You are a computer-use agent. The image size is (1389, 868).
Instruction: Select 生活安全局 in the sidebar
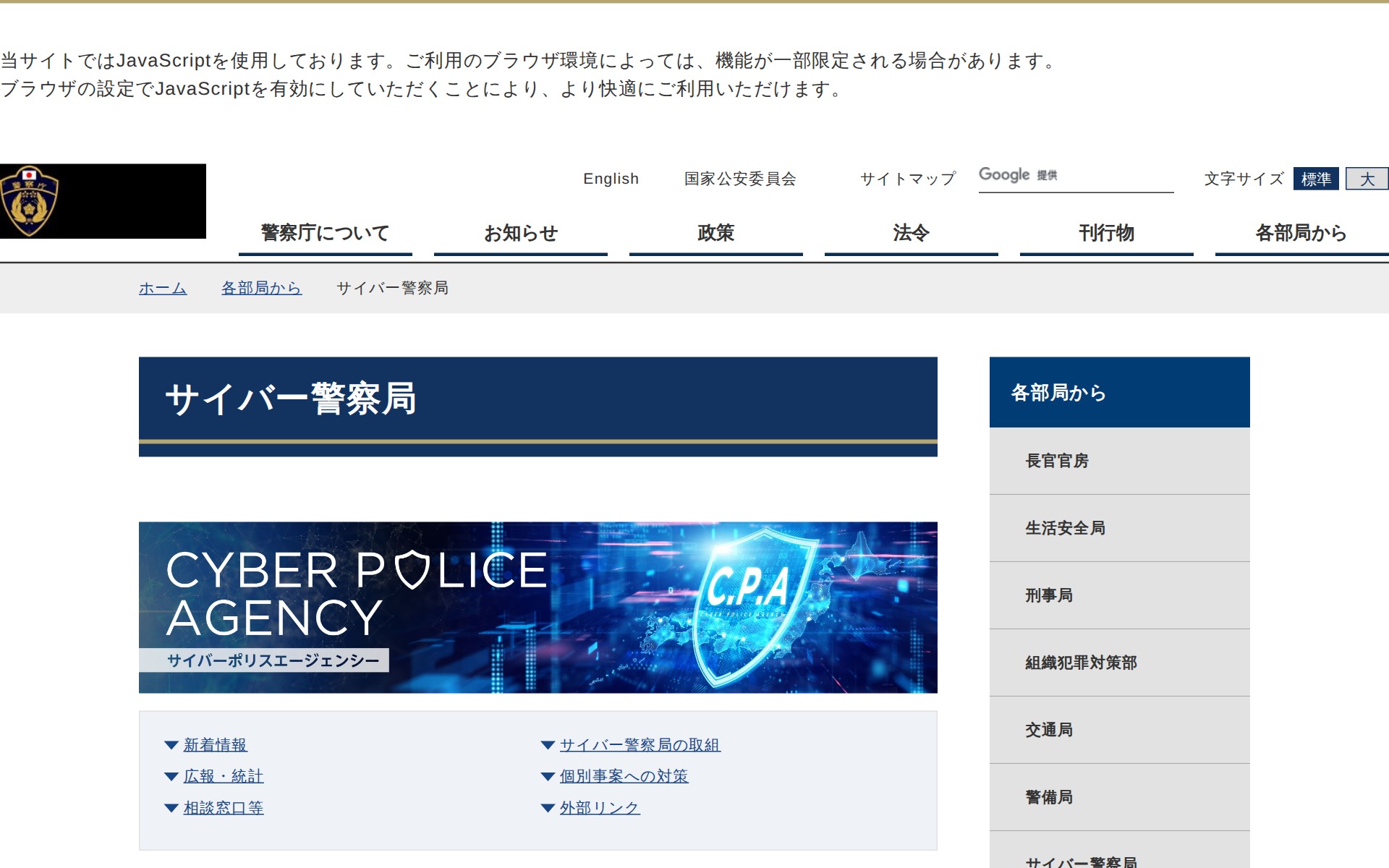(x=1065, y=528)
